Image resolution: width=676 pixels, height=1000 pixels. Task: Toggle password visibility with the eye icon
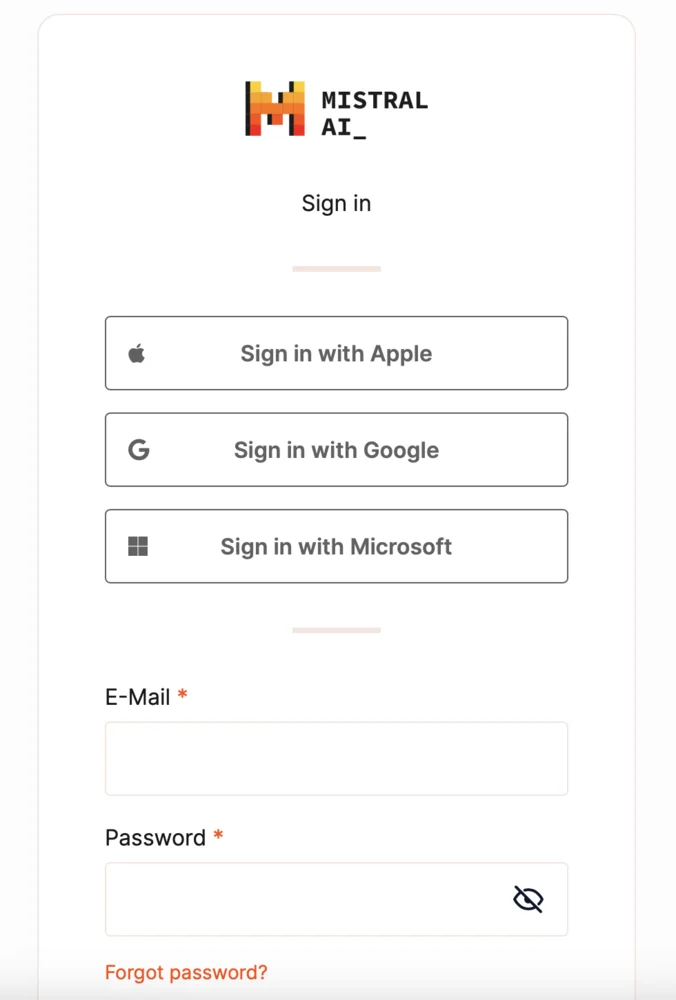pyautogui.click(x=528, y=900)
